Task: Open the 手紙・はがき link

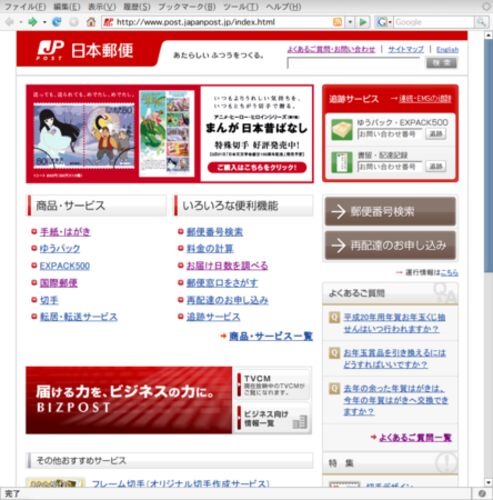Action: (65, 232)
